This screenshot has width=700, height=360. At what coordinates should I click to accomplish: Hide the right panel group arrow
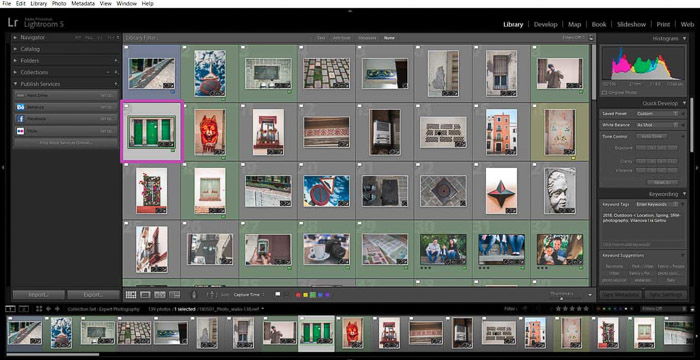tap(697, 167)
